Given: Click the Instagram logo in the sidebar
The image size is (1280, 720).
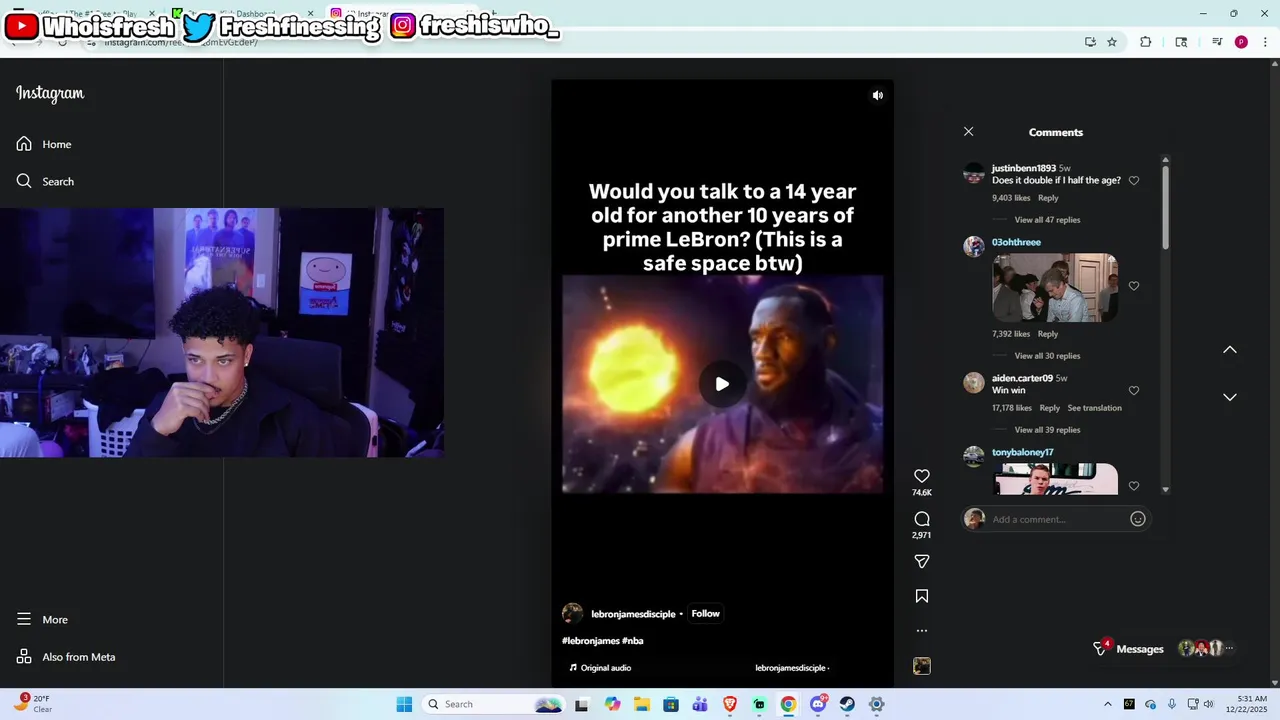Looking at the screenshot, I should (x=50, y=94).
